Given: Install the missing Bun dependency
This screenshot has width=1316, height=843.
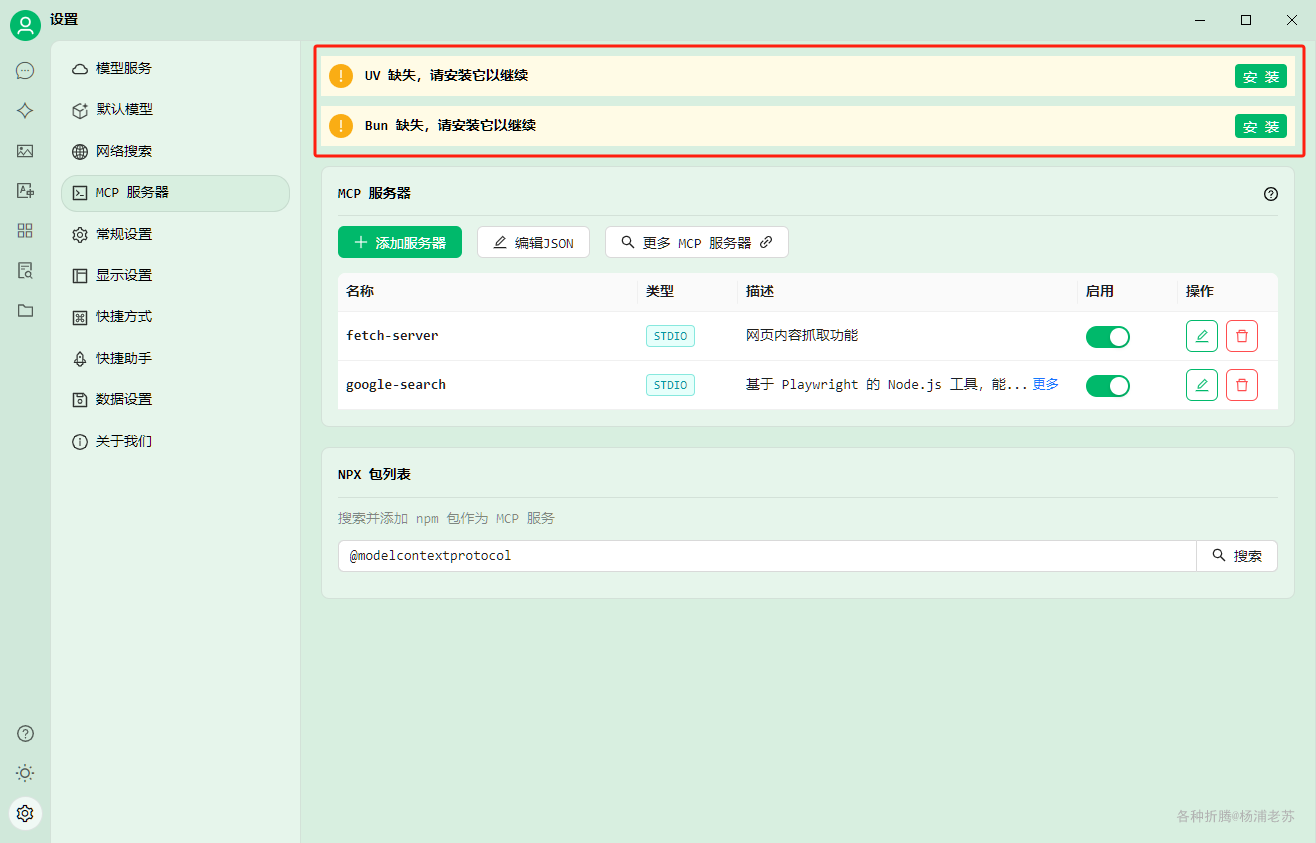Looking at the screenshot, I should click(x=1260, y=126).
